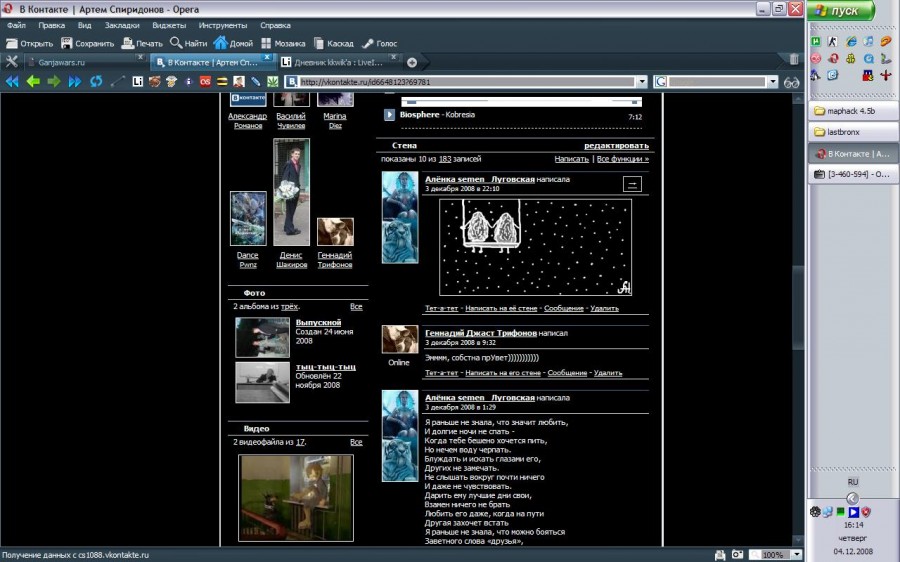The width and height of the screenshot is (900, 562).
Task: Click the status bar printer icon
Action: click(x=720, y=555)
